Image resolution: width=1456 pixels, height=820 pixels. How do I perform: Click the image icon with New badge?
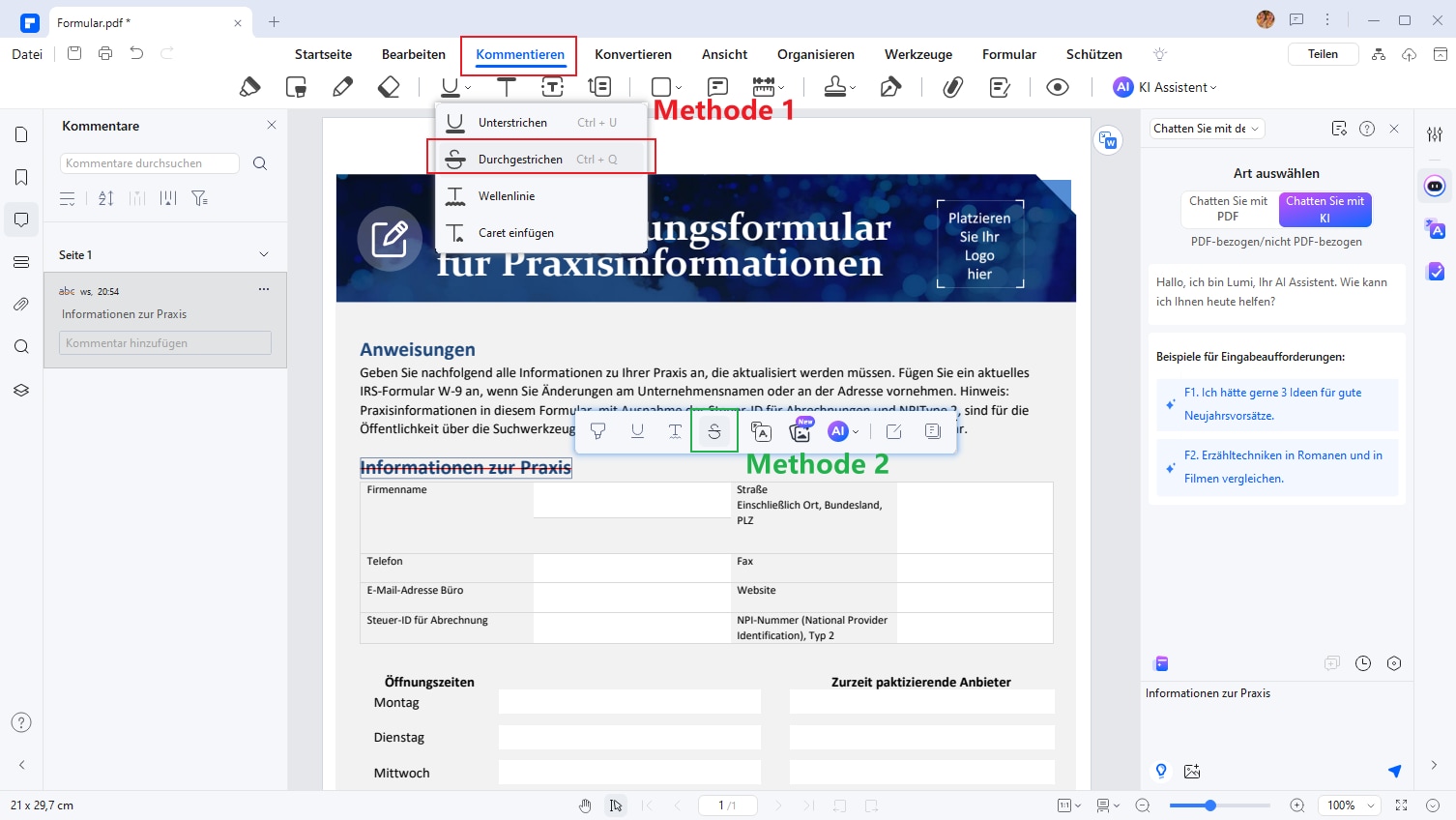click(801, 430)
